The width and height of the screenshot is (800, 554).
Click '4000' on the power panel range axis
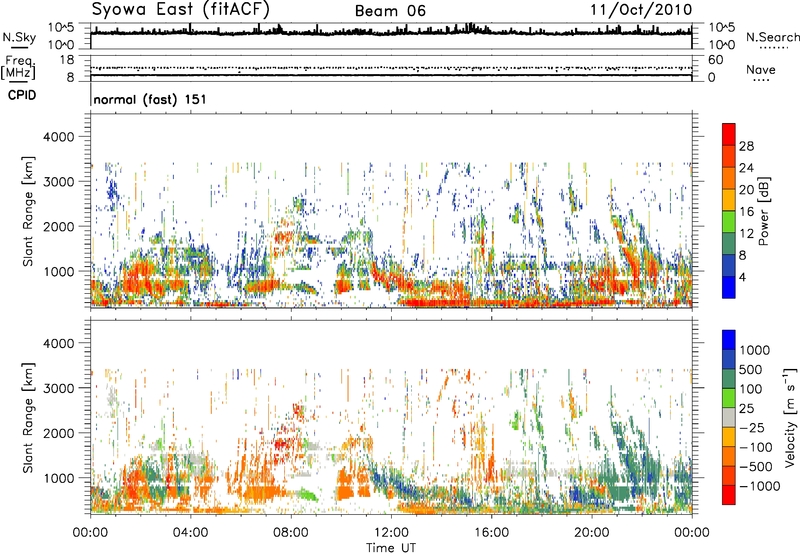coord(58,137)
